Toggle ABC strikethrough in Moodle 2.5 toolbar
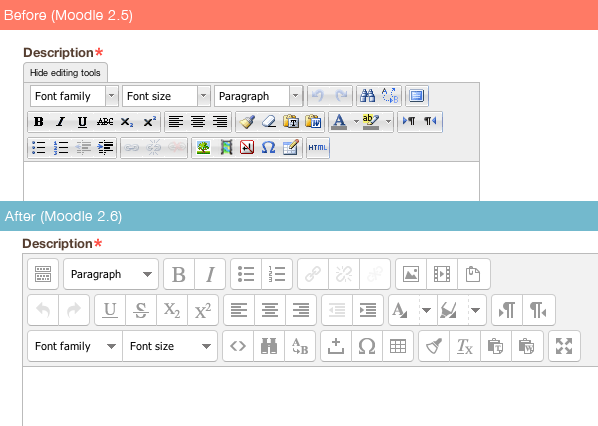 click(x=104, y=122)
